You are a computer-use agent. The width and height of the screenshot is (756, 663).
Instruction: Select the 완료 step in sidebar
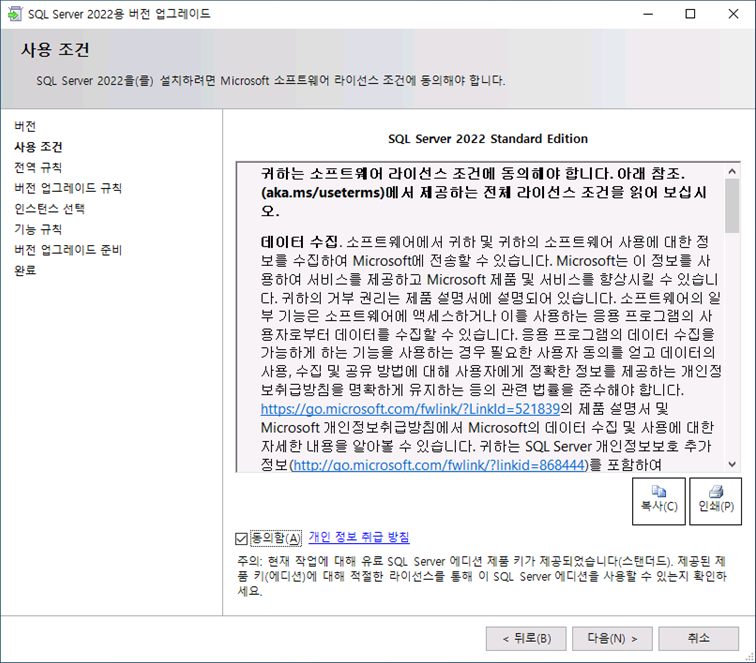click(x=25, y=271)
